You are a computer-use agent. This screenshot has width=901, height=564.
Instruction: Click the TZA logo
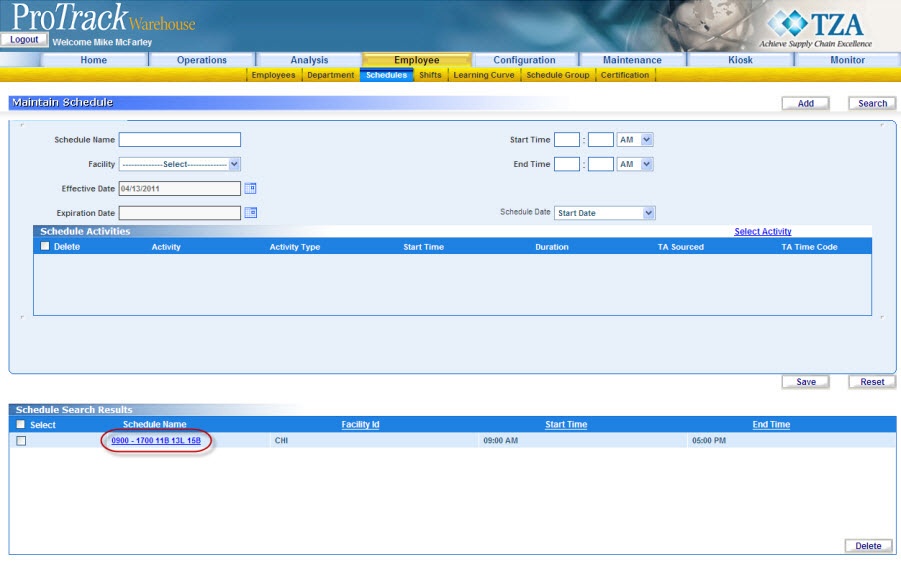click(x=816, y=28)
